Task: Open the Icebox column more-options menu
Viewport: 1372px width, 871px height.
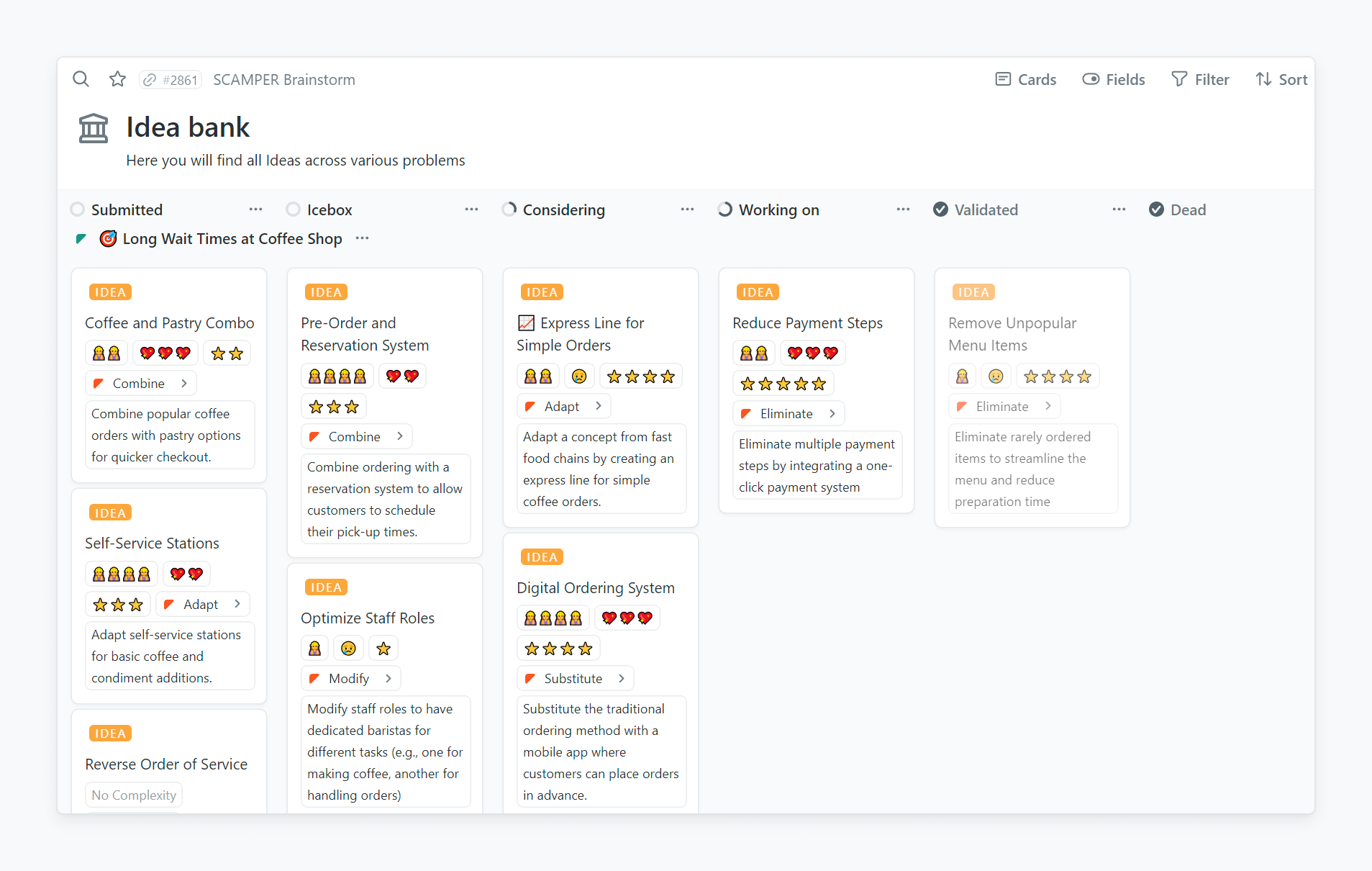Action: [x=471, y=209]
